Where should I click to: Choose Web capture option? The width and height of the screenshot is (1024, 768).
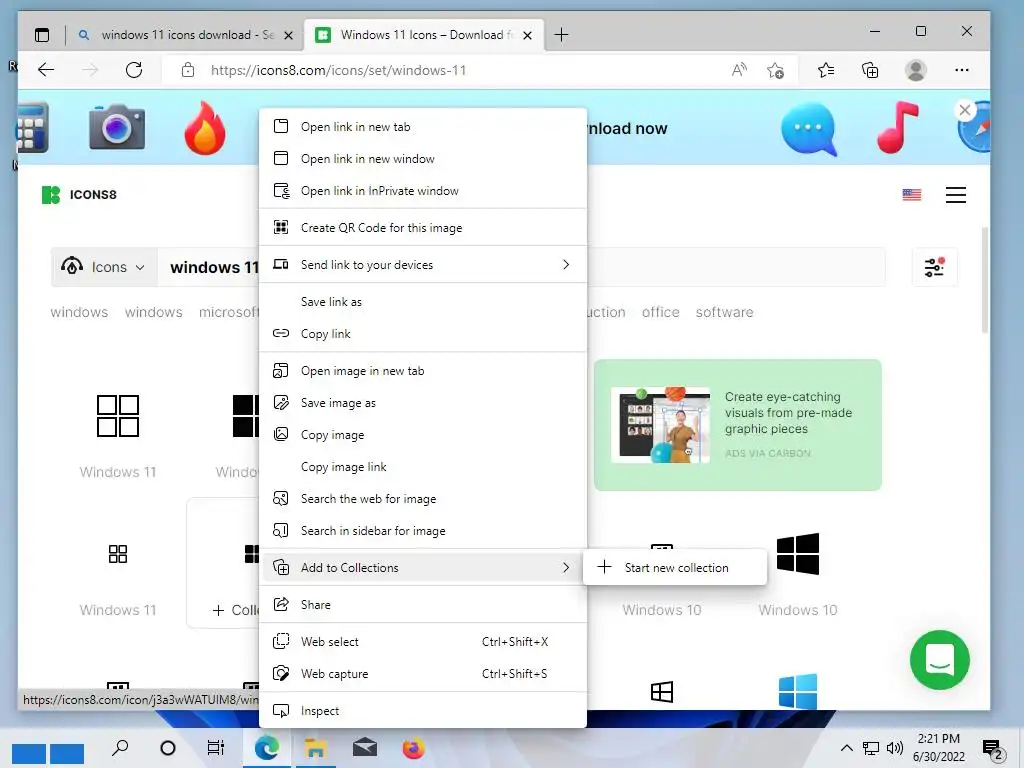tap(423, 674)
